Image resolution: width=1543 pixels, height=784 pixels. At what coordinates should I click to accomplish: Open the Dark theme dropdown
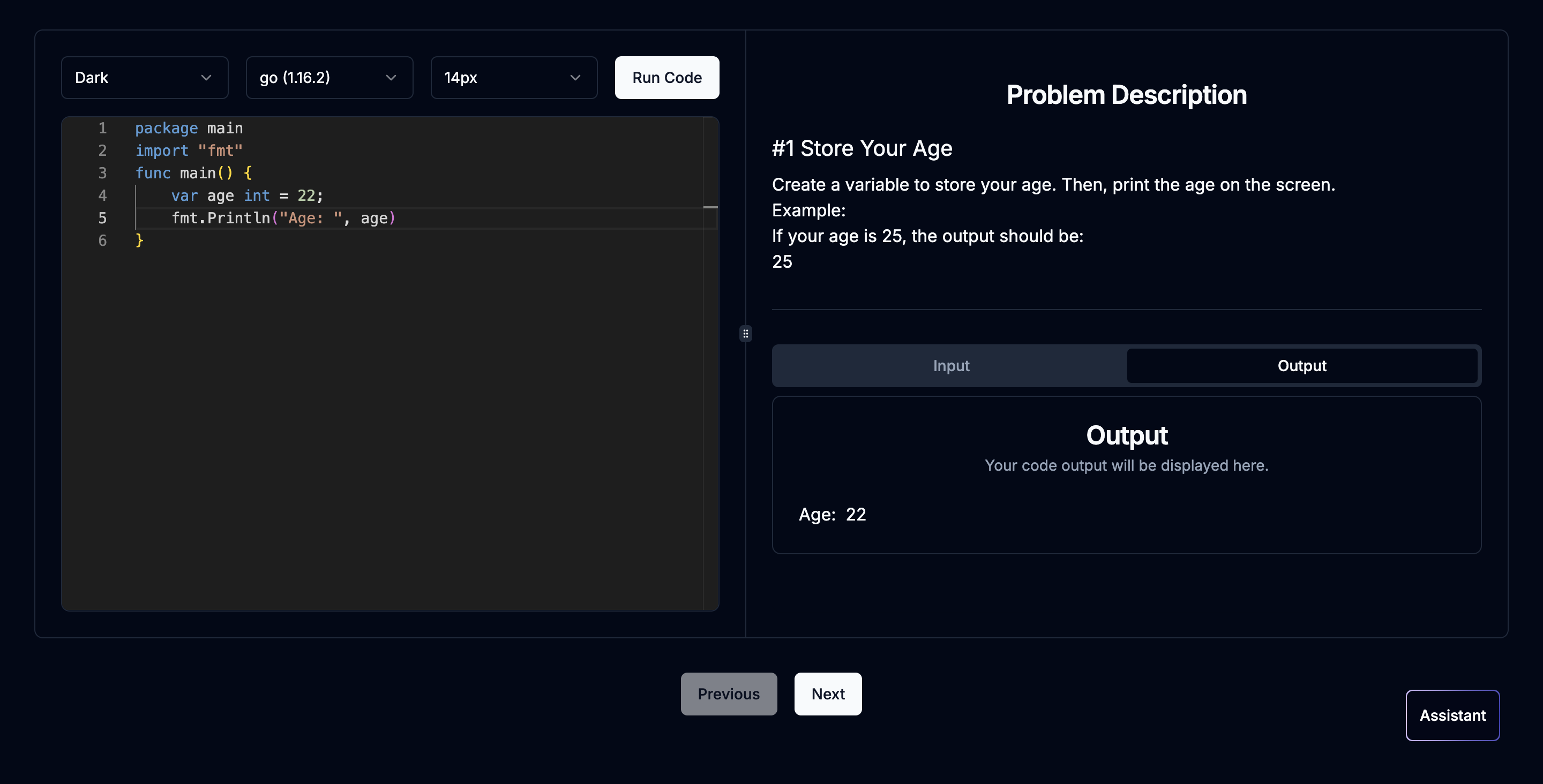click(x=144, y=78)
